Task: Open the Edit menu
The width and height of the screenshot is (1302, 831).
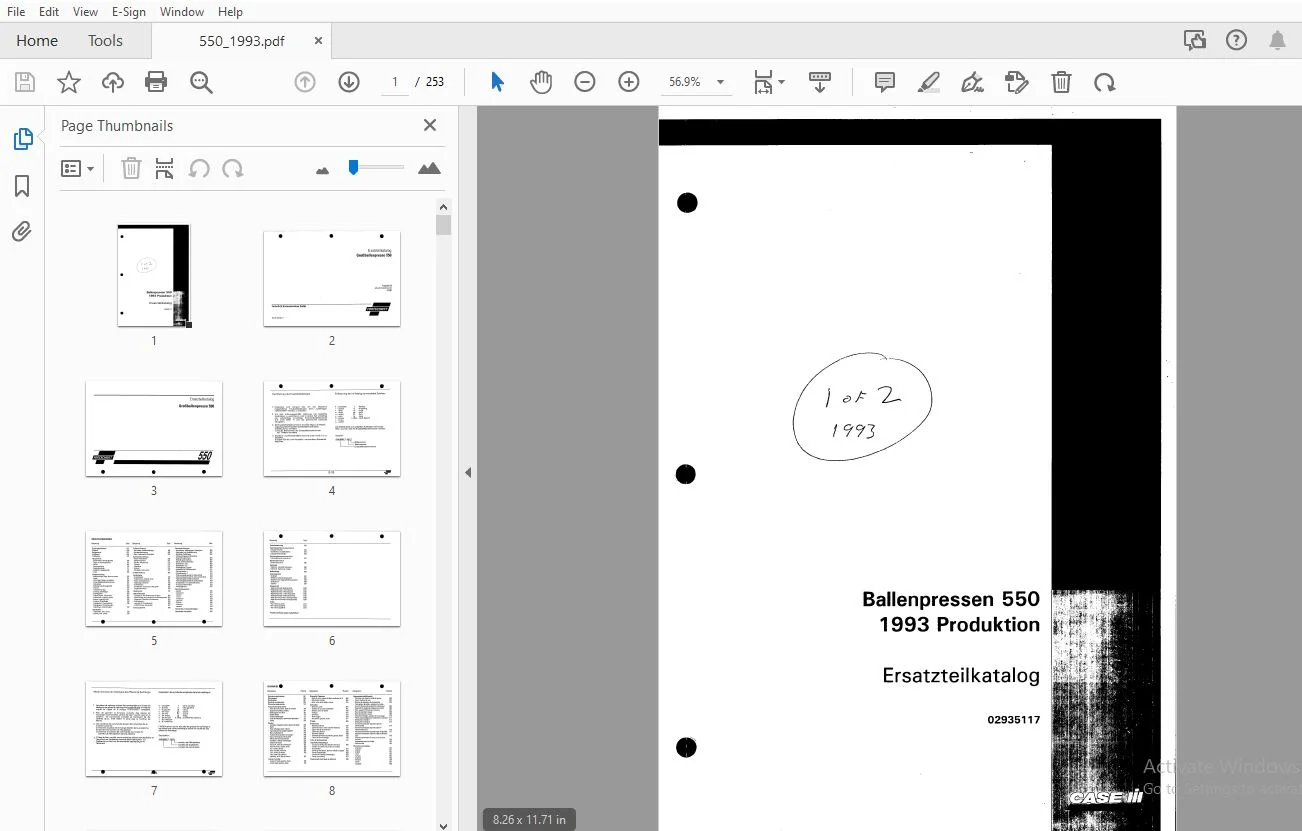Action: click(x=49, y=12)
